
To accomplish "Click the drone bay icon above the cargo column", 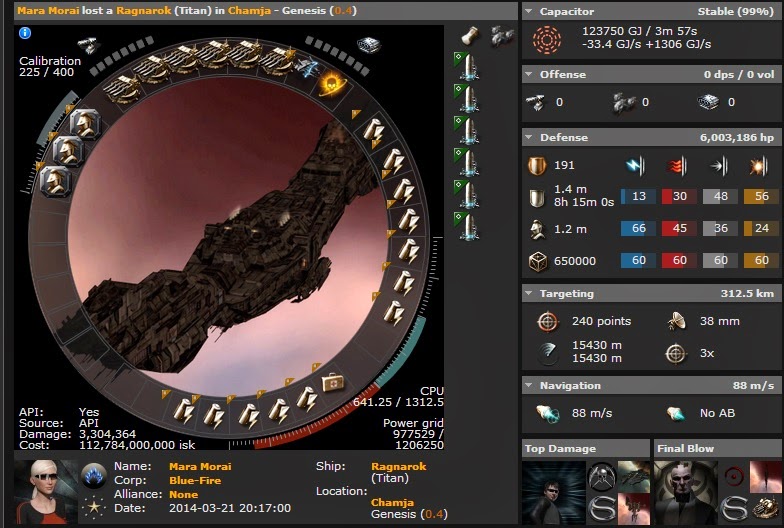I will point(502,35).
